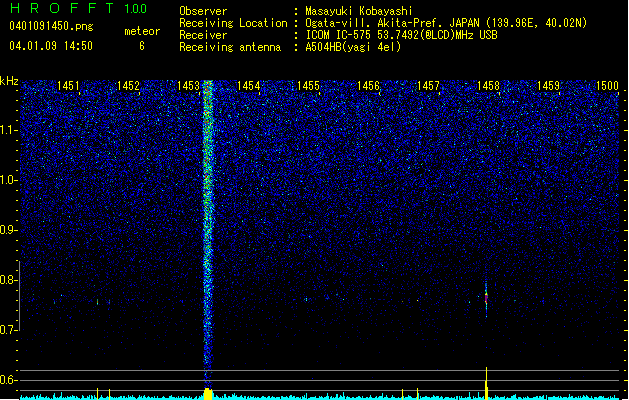Image resolution: width=629 pixels, height=400 pixels.
Task: Click the 'meteor' count label
Action: point(142,31)
